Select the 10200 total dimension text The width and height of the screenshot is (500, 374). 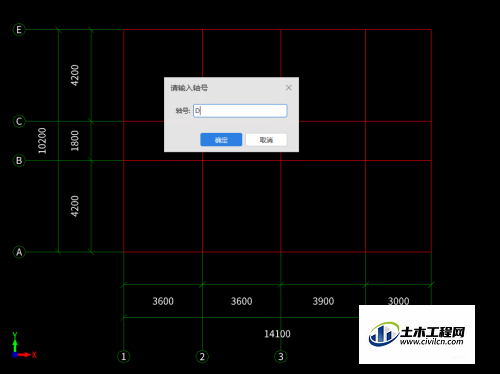click(x=42, y=141)
